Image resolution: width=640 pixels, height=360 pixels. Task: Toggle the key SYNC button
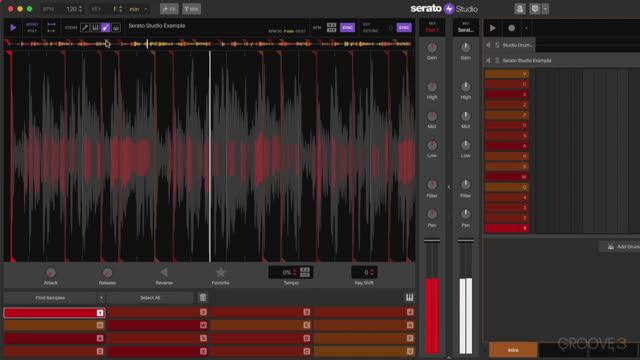tap(404, 27)
